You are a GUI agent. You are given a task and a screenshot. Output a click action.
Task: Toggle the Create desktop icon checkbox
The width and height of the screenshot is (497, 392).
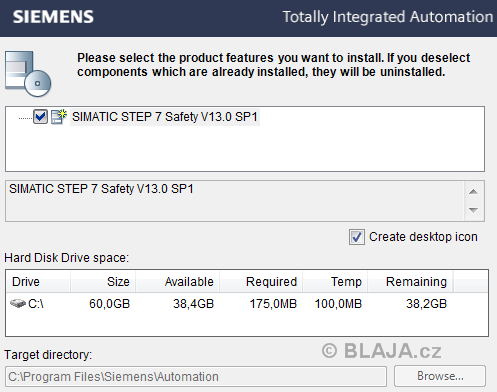coord(357,237)
